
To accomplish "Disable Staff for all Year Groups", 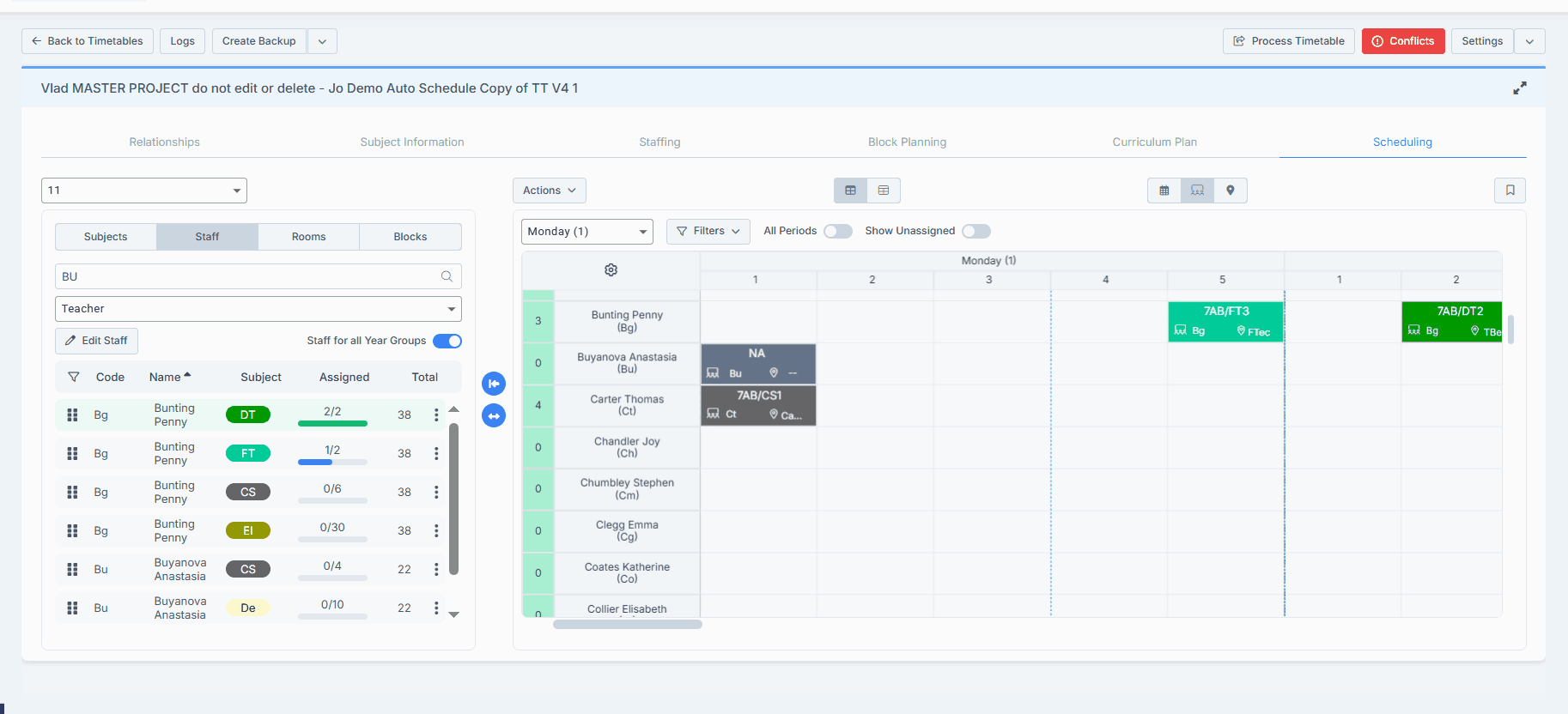I will point(447,341).
